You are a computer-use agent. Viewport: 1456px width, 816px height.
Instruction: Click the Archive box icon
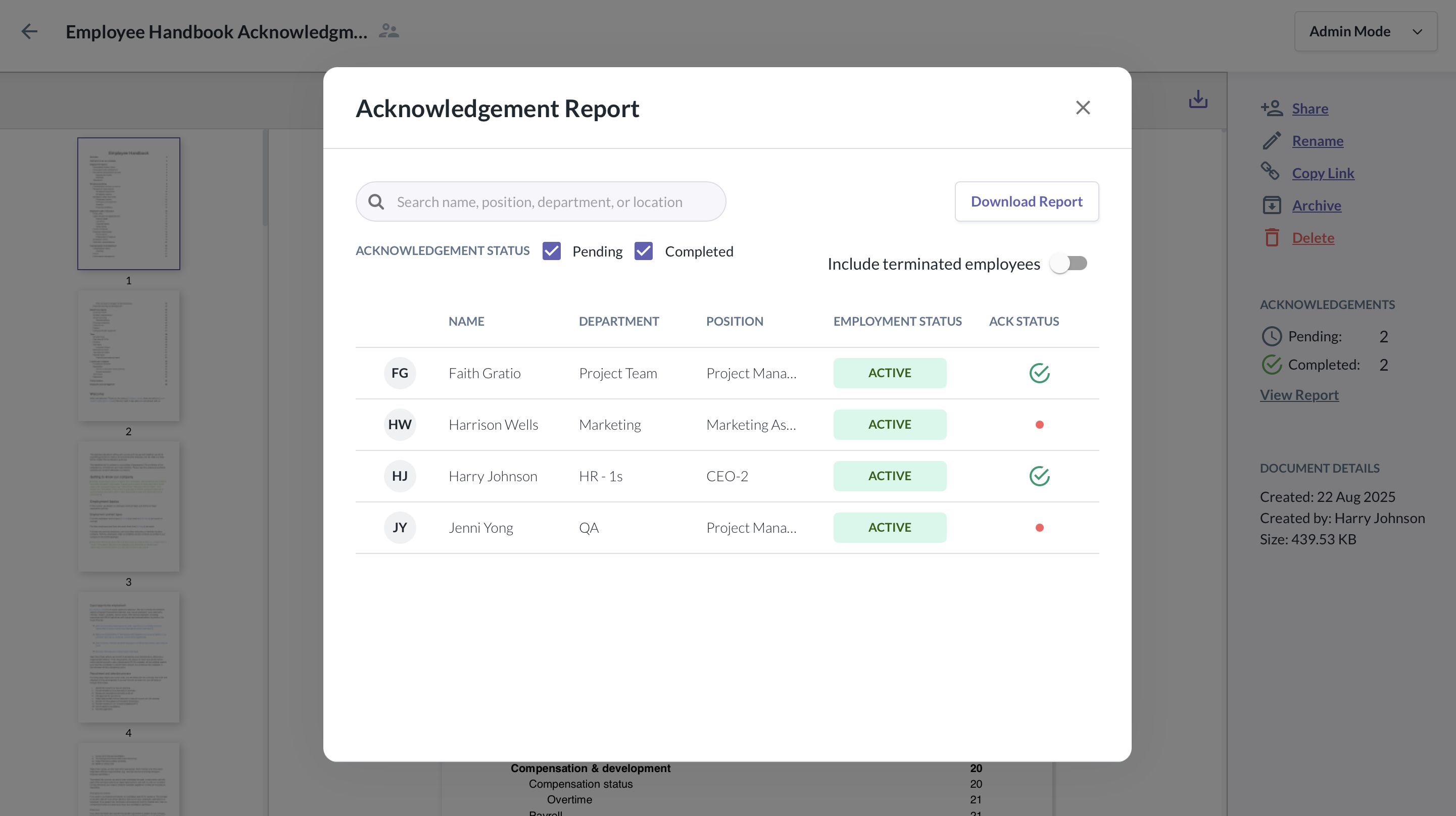point(1272,205)
